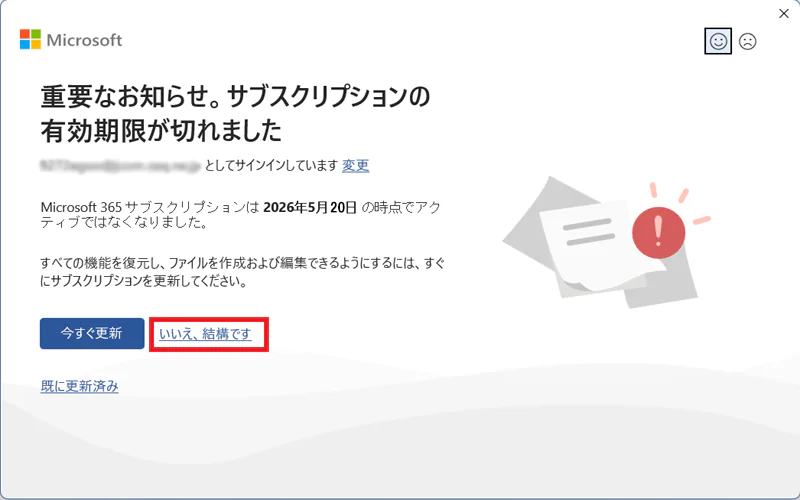Click the frowning face feedback icon
This screenshot has height=500, width=800.
coord(747,41)
